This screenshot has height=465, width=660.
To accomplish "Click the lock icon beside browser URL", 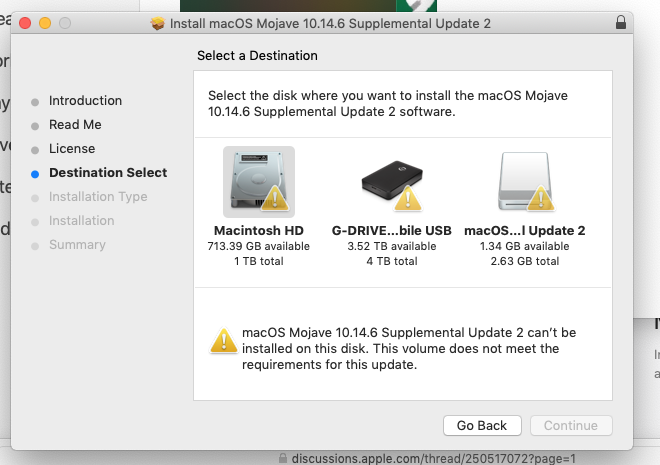I will pos(283,458).
